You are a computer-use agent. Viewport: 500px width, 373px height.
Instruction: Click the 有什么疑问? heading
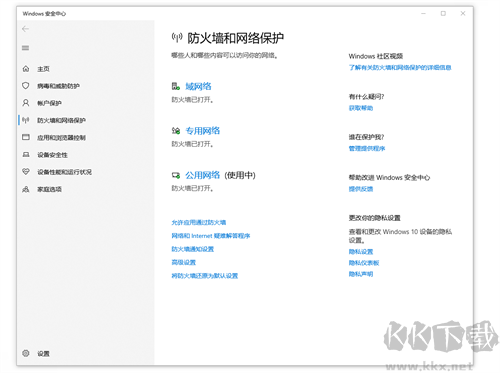366,97
